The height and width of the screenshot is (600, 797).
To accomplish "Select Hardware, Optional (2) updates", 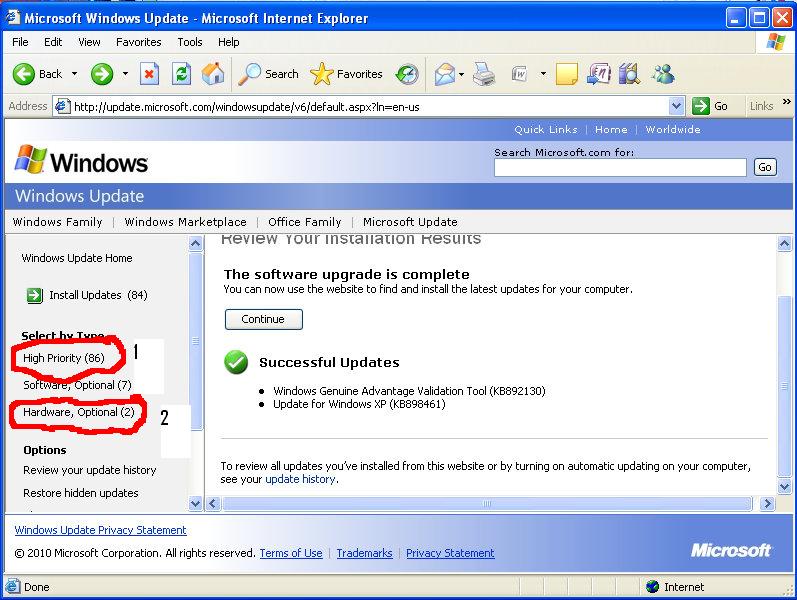I will point(79,412).
